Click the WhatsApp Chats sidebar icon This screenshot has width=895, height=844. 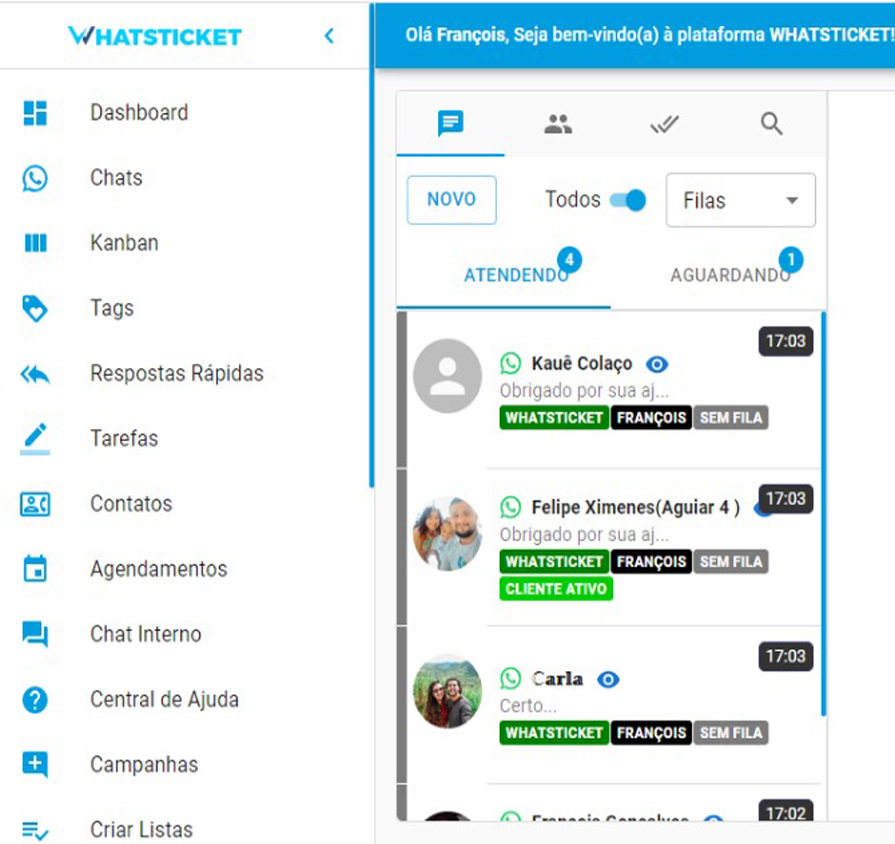[35, 178]
